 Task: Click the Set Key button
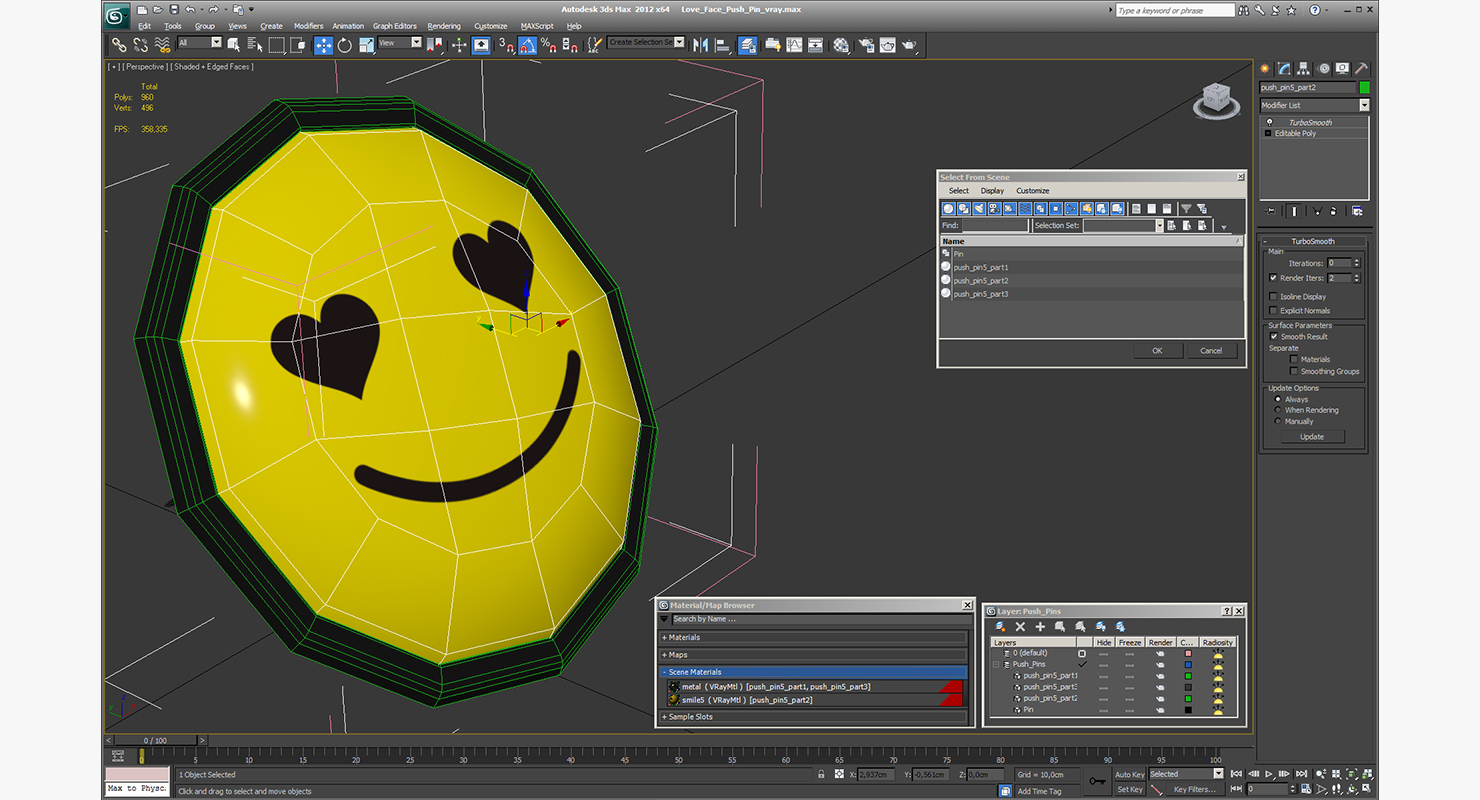tap(1129, 790)
